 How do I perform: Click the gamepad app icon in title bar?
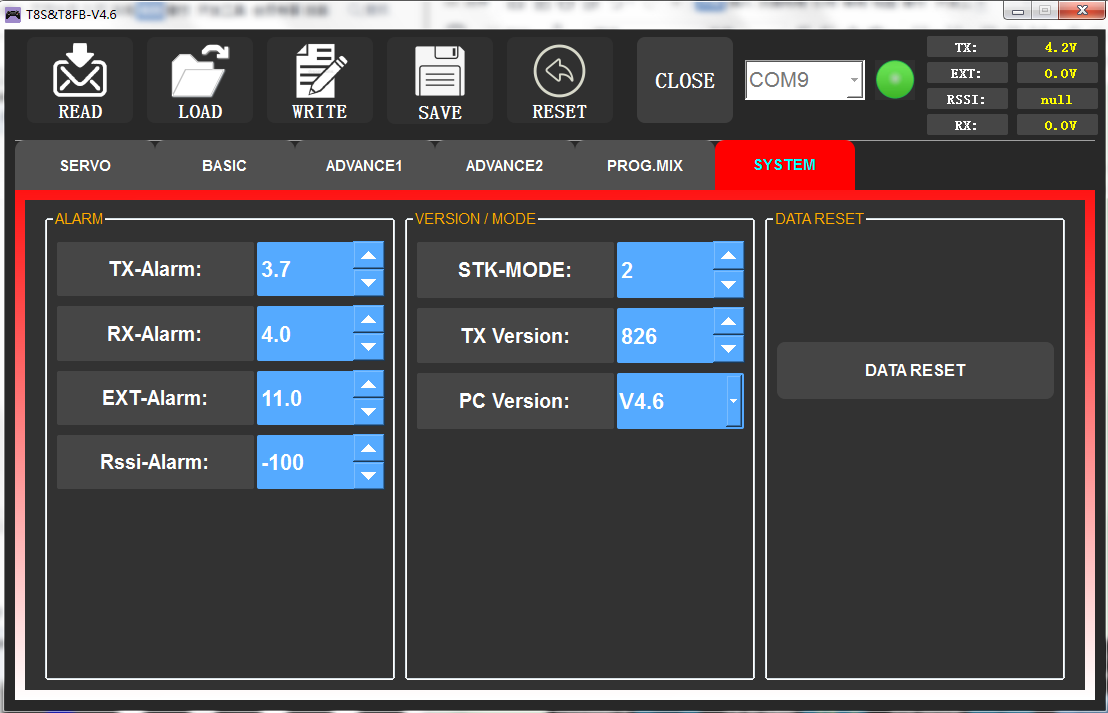point(13,14)
